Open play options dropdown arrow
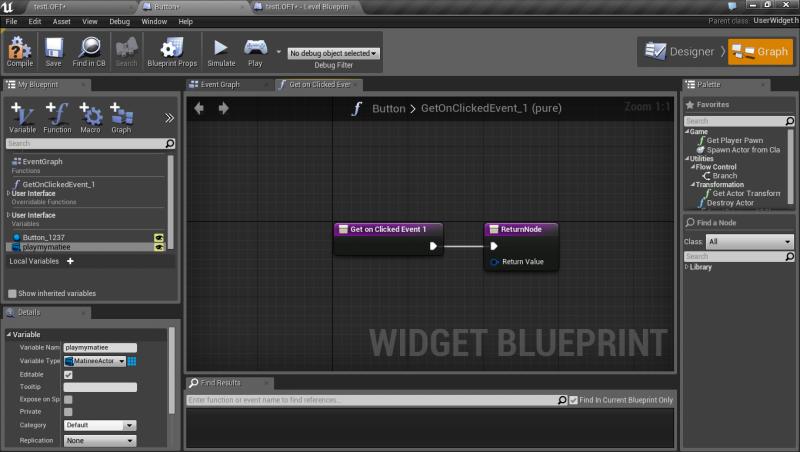Image resolution: width=800 pixels, height=452 pixels. pyautogui.click(x=279, y=52)
